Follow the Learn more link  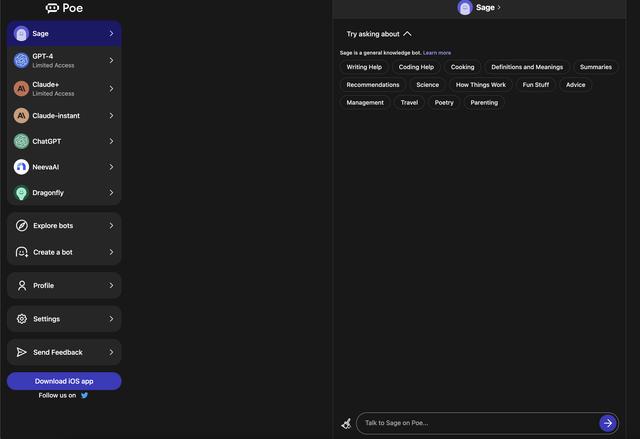click(x=437, y=52)
